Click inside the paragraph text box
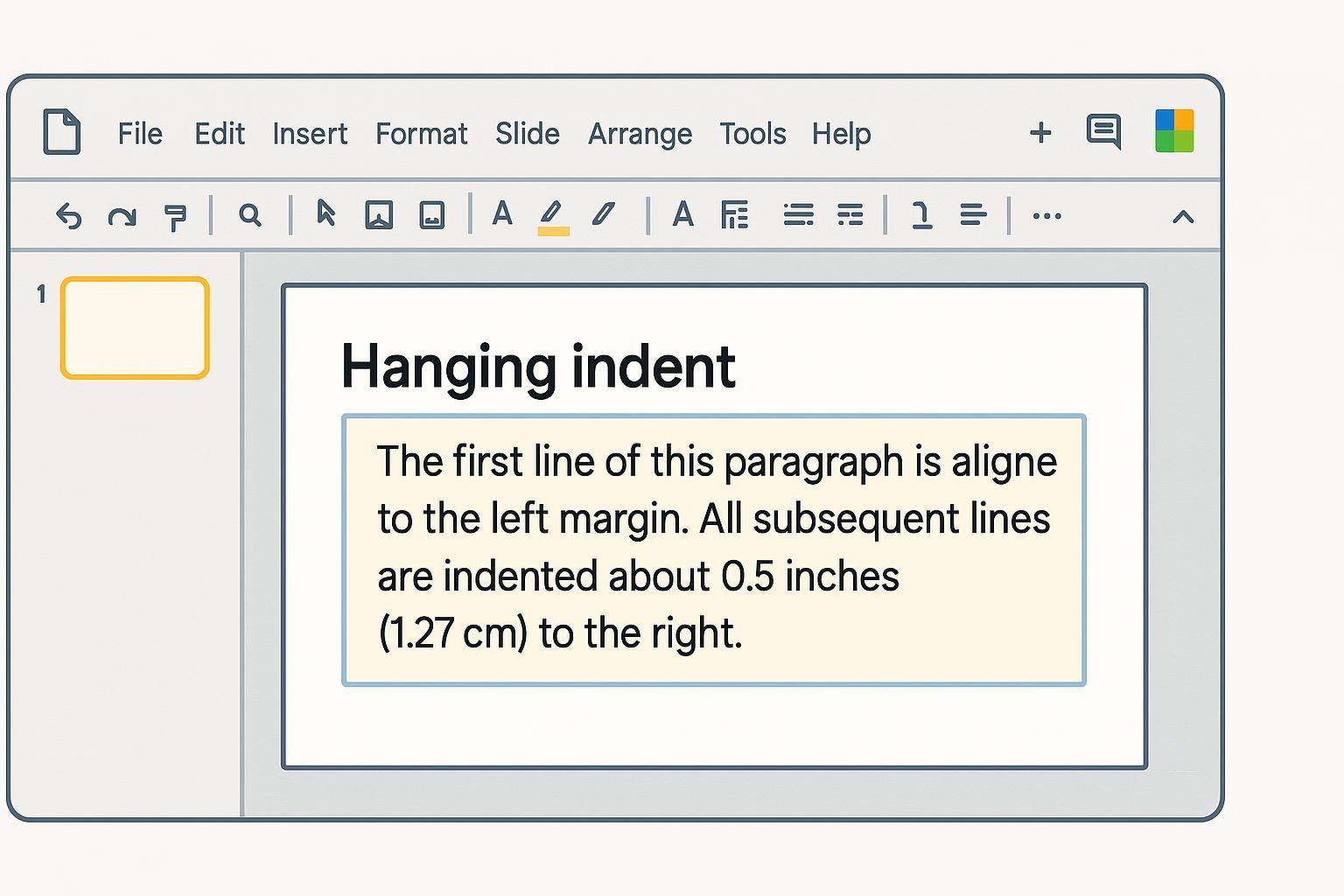Screen dimensions: 1344x896 coord(713,549)
